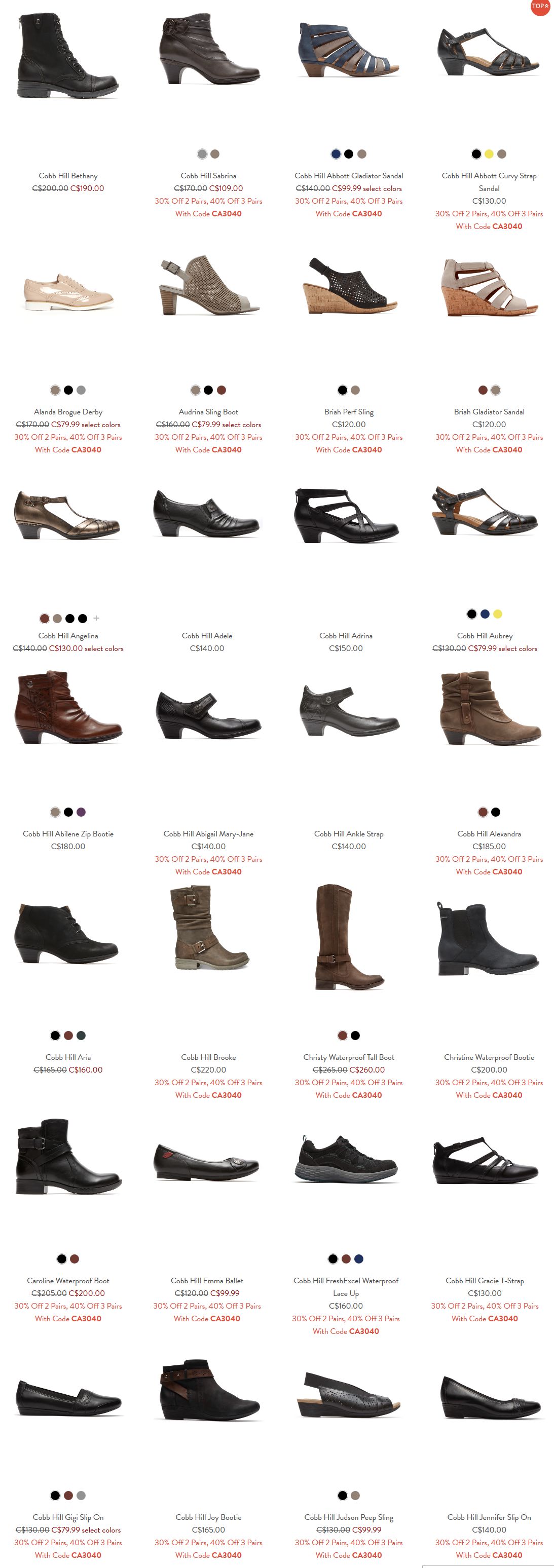Select navy swatch for Abbott Gladiator Sandal
The image size is (554, 1568).
pyautogui.click(x=336, y=154)
